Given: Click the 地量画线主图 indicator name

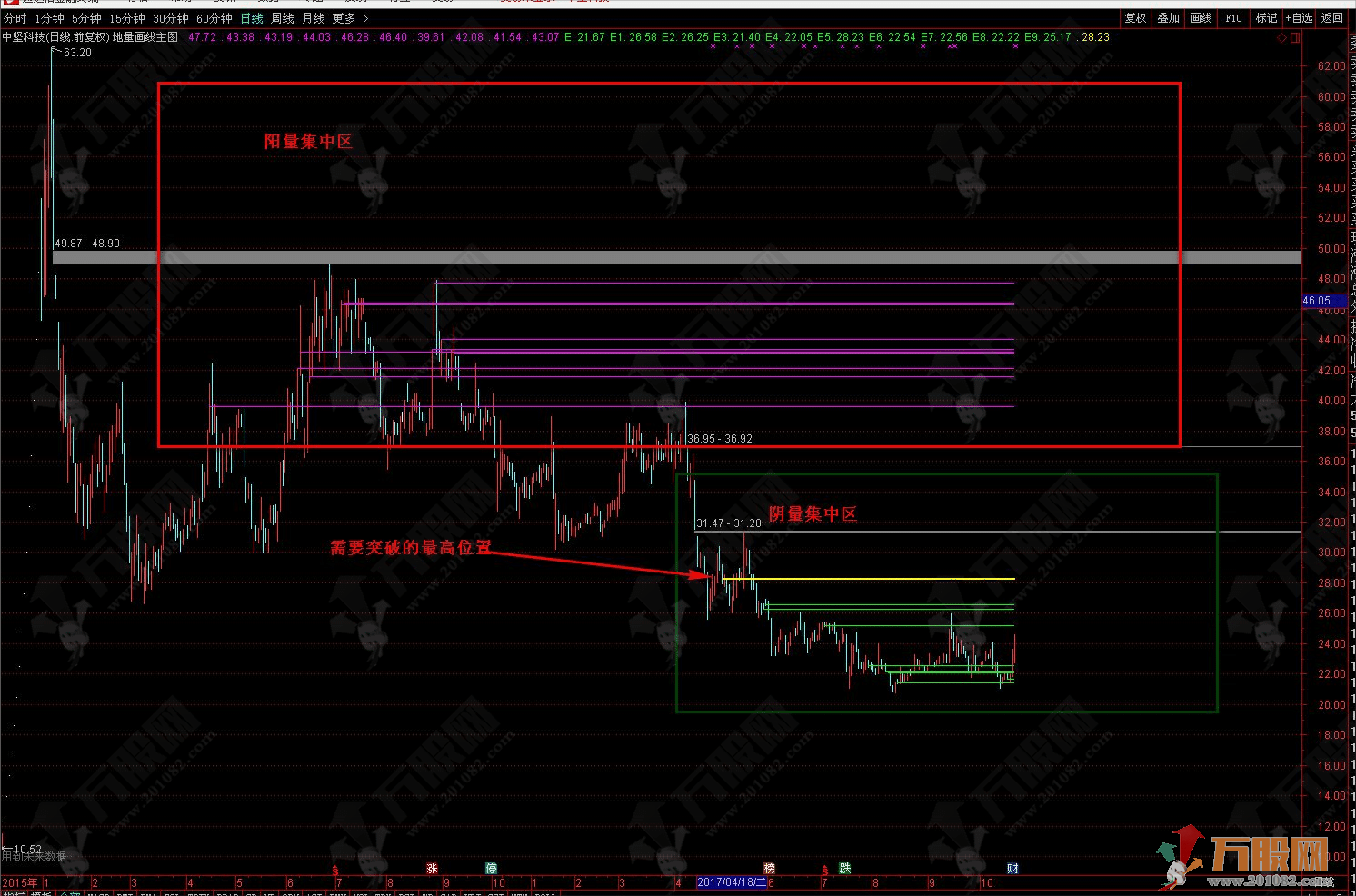Looking at the screenshot, I should (145, 37).
